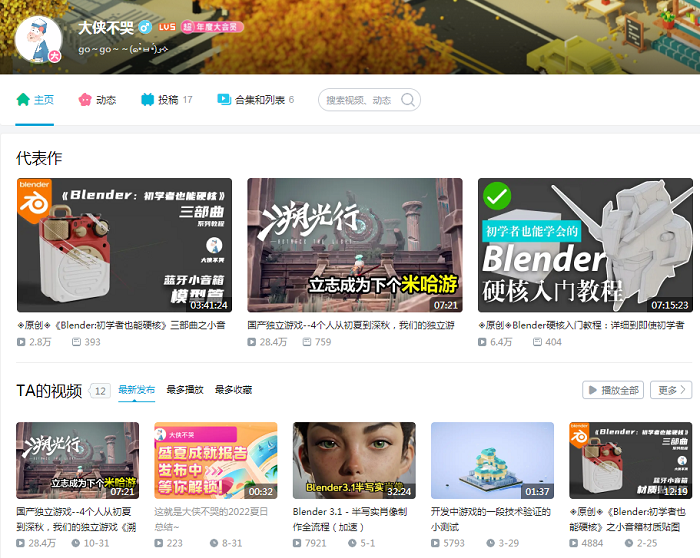Click the blue TV icon for 投稿

point(147,100)
